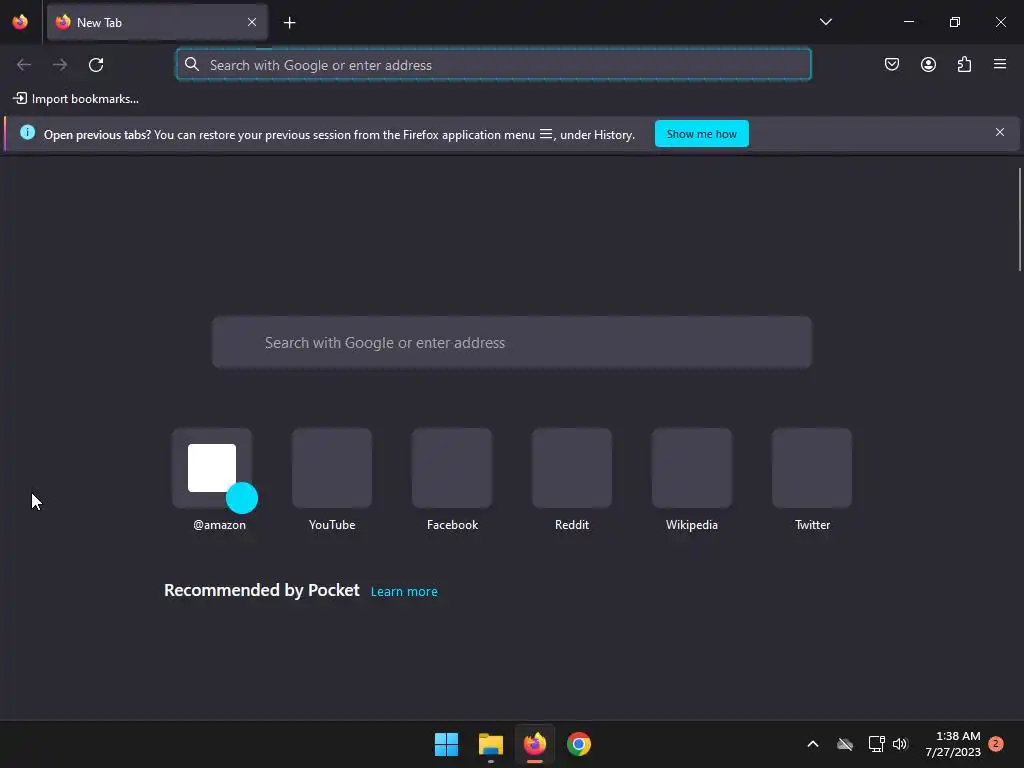The height and width of the screenshot is (768, 1024).
Task: Click the Recommended by Pocket heading
Action: (262, 590)
